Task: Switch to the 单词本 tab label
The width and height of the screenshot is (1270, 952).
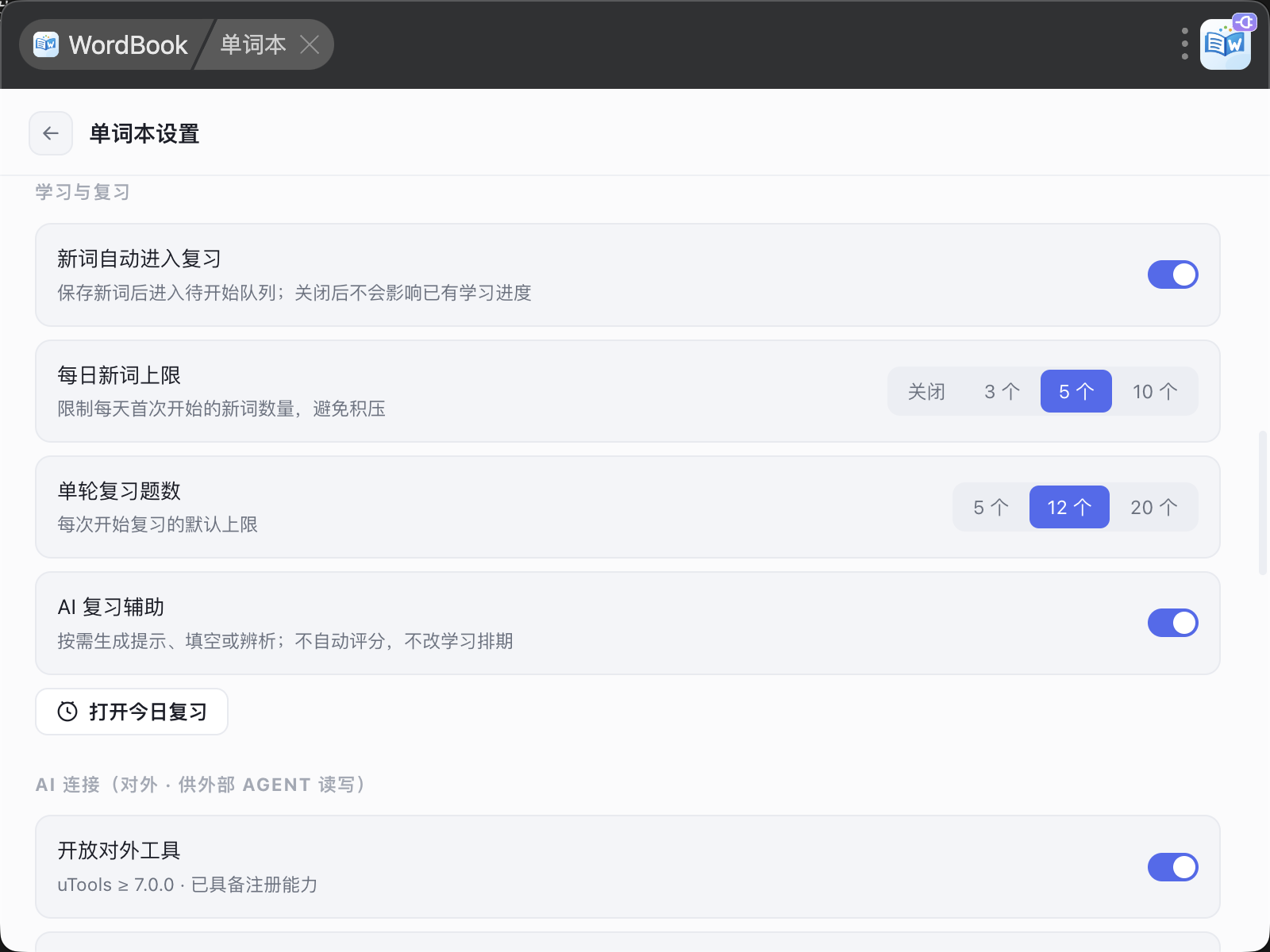Action: (253, 44)
